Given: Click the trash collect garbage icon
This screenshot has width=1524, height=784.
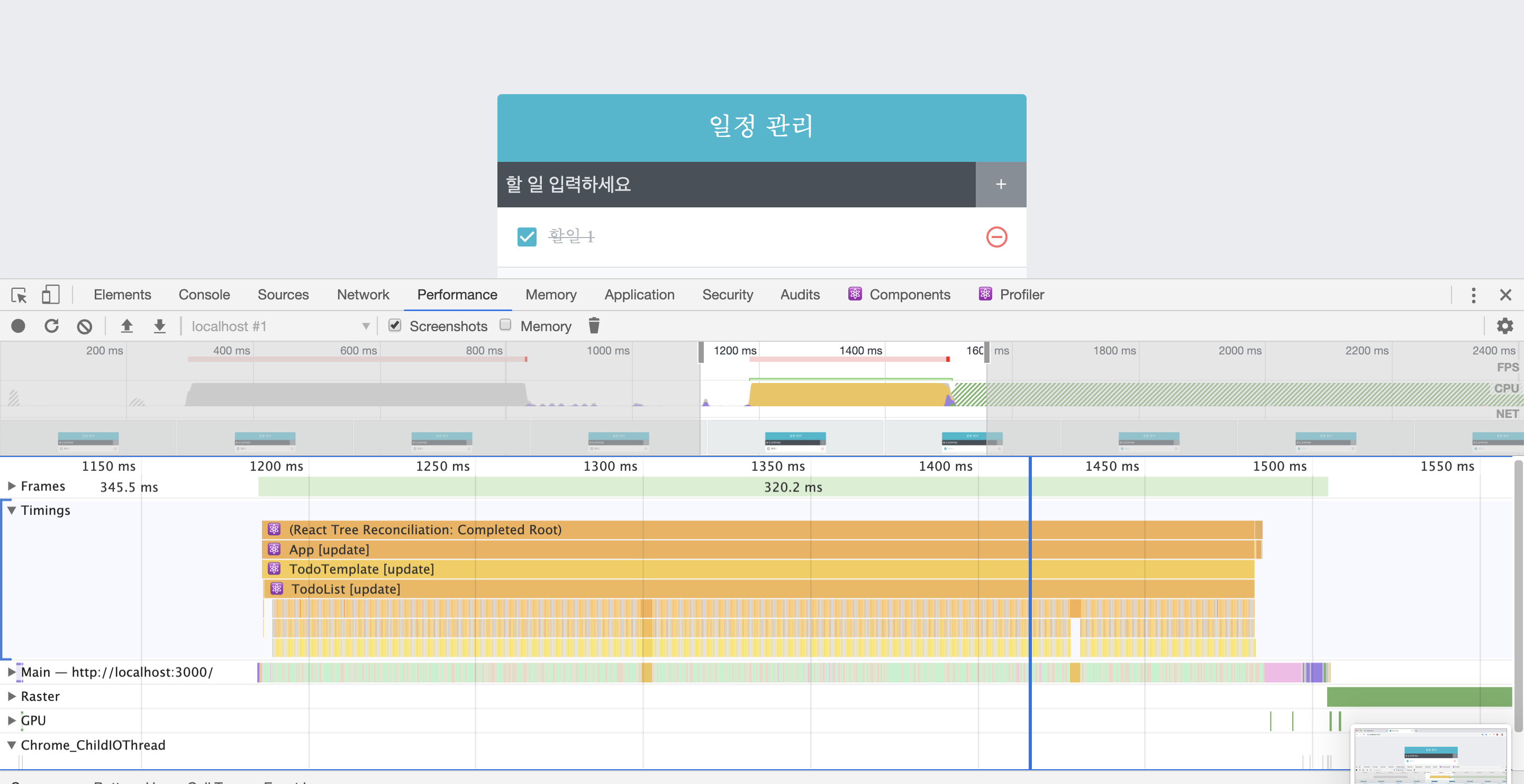Looking at the screenshot, I should click(x=594, y=326).
